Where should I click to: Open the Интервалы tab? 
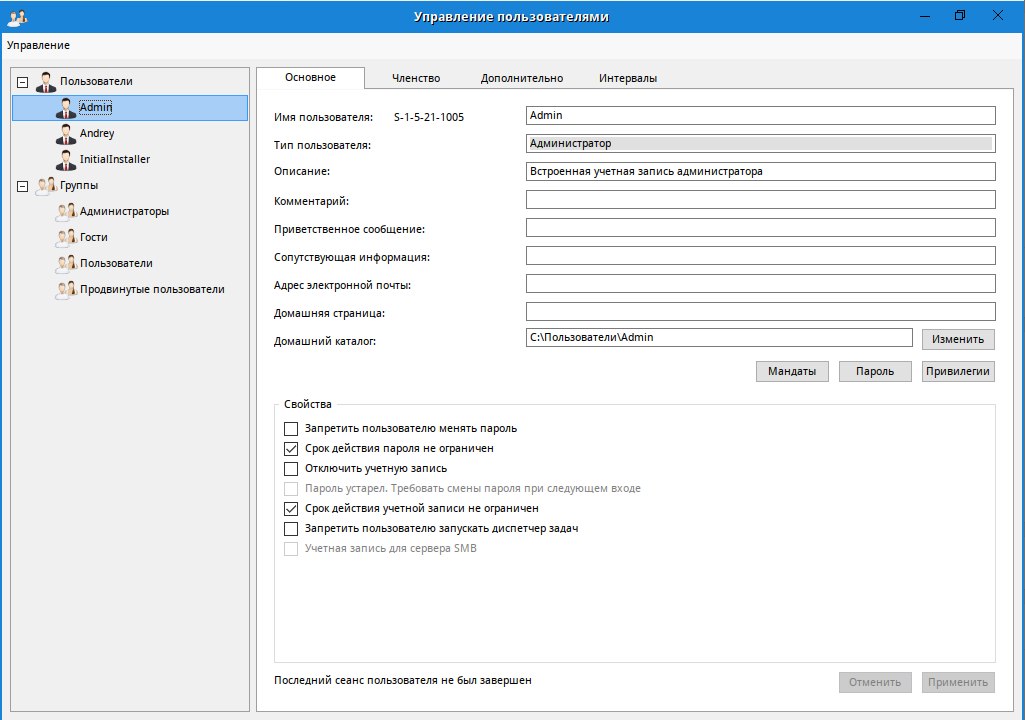coord(628,78)
